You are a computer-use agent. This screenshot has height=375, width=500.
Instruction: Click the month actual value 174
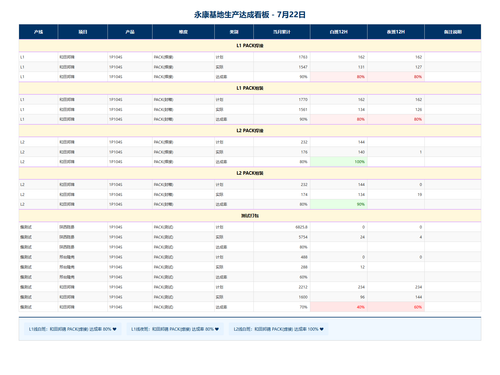(304, 194)
